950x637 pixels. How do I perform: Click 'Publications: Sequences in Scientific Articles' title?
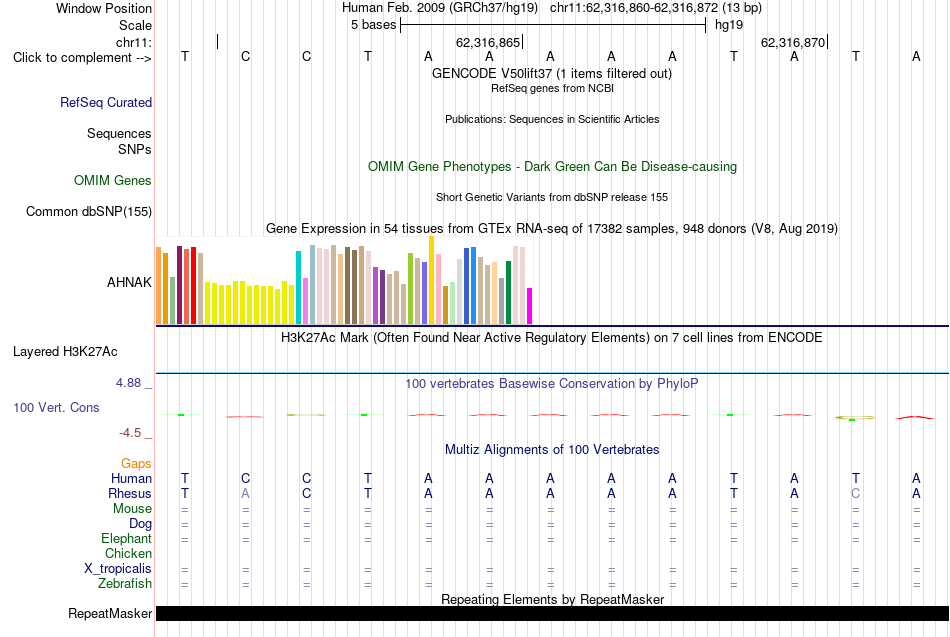pyautogui.click(x=552, y=119)
